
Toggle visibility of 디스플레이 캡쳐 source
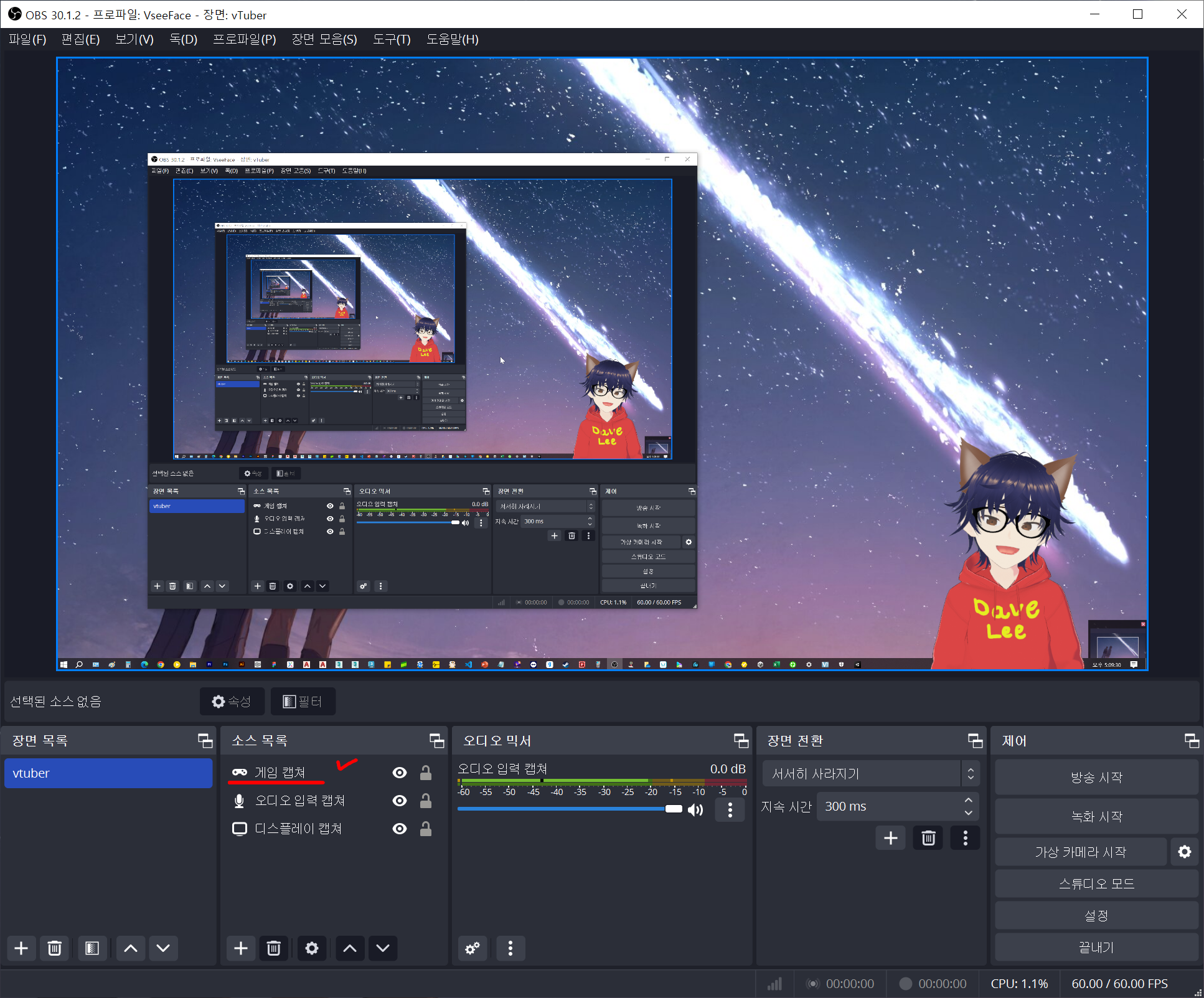pos(400,829)
